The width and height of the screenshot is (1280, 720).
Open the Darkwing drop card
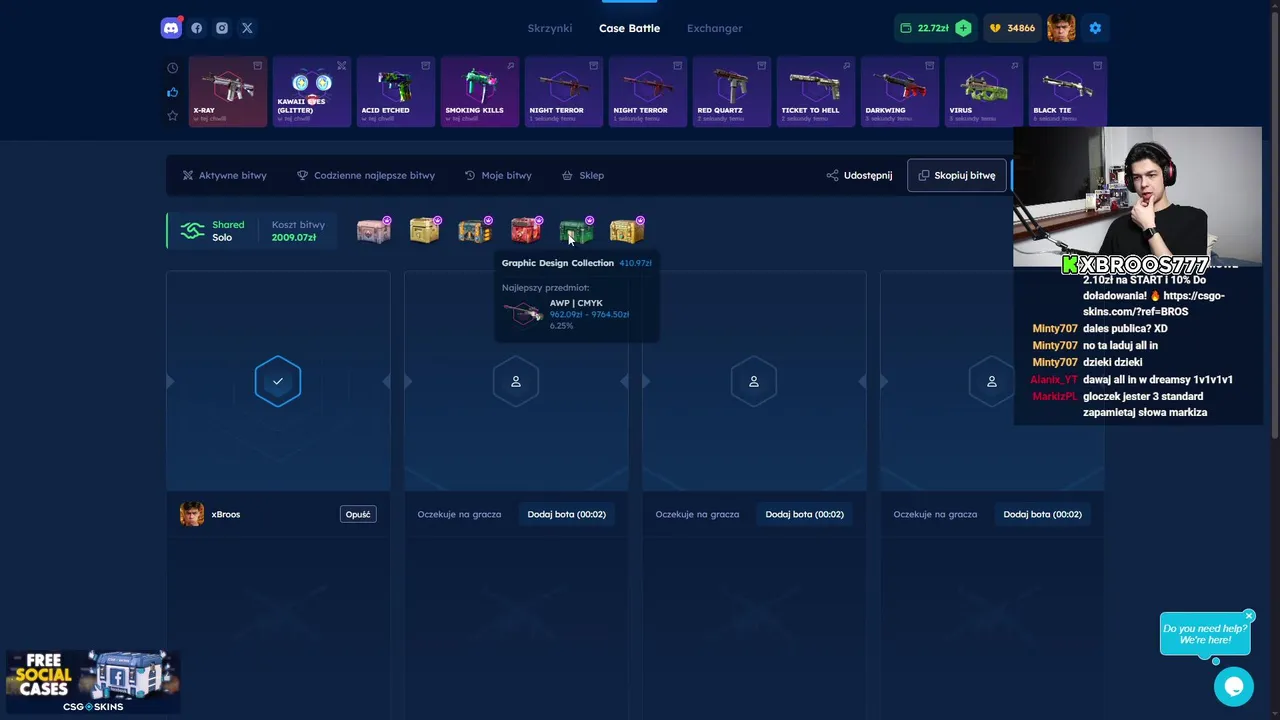click(x=900, y=92)
